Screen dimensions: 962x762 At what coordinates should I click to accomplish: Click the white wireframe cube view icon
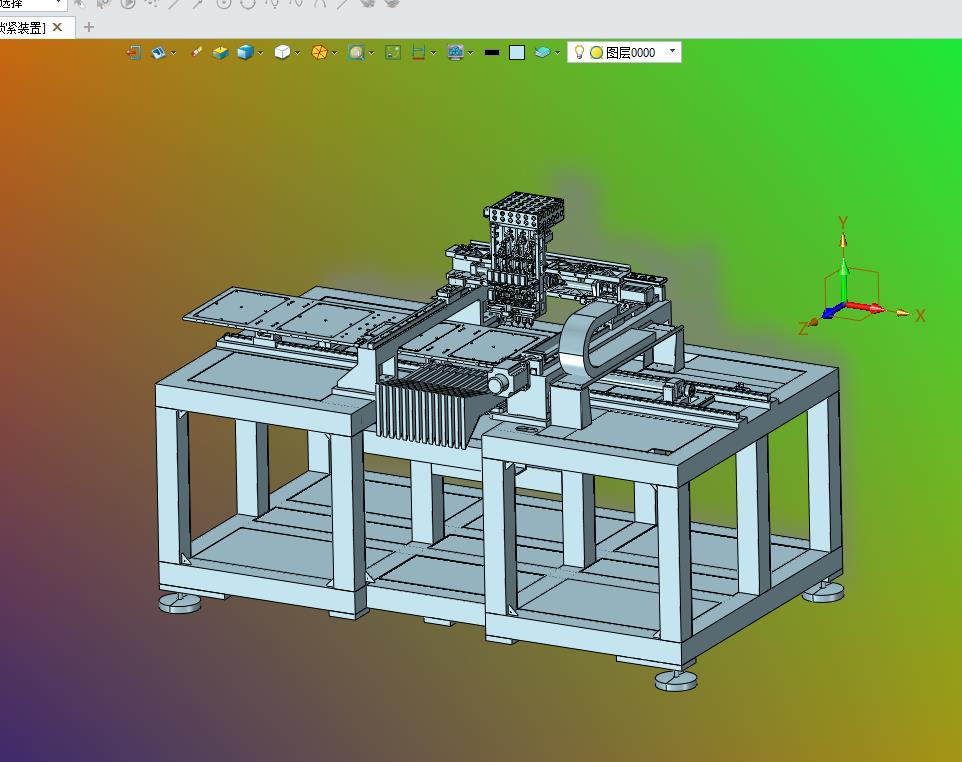[282, 52]
